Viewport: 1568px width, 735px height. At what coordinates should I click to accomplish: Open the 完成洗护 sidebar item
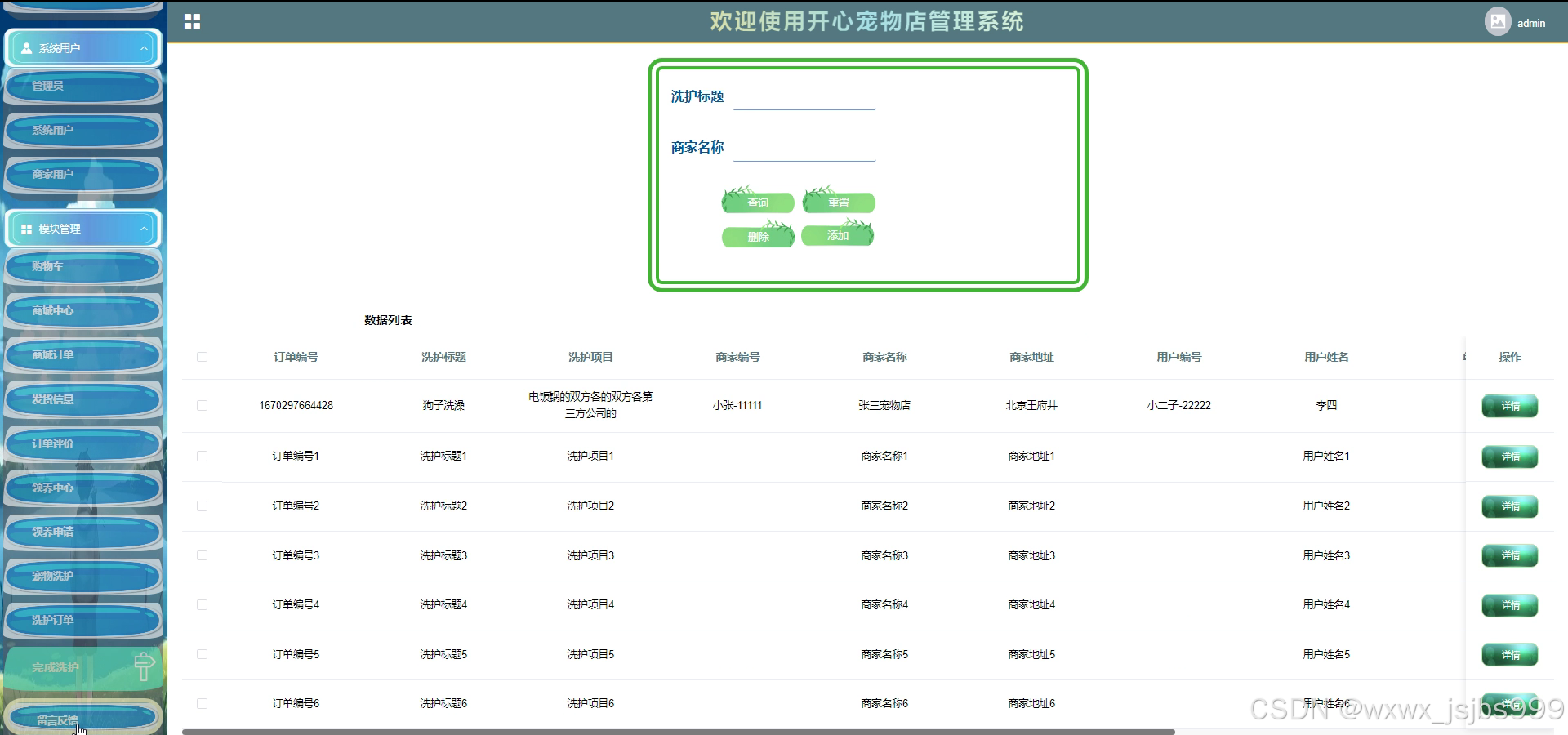82,667
